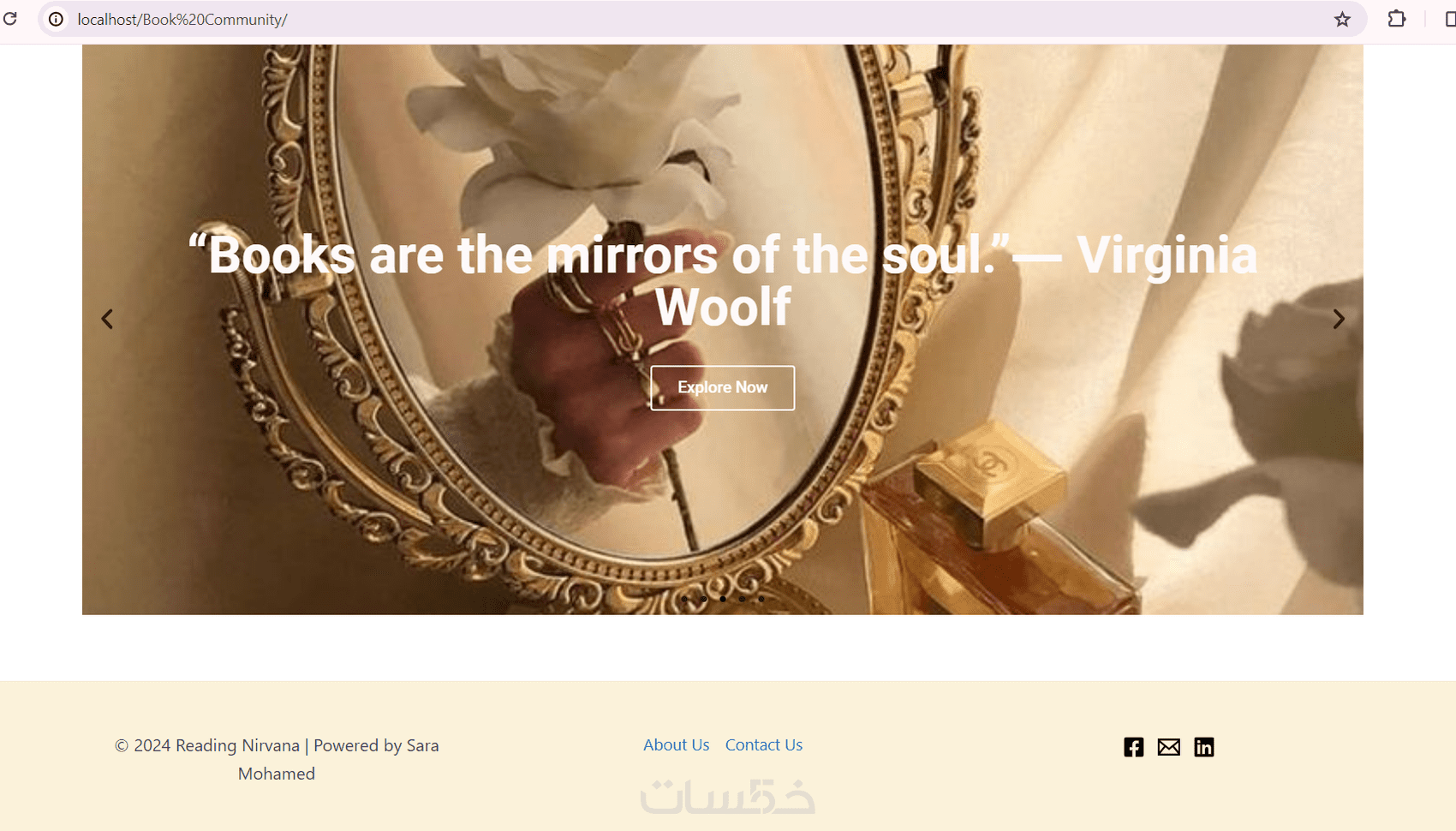Screen dimensions: 1456x831
Task: Open the About Us footer link
Action: pos(677,744)
